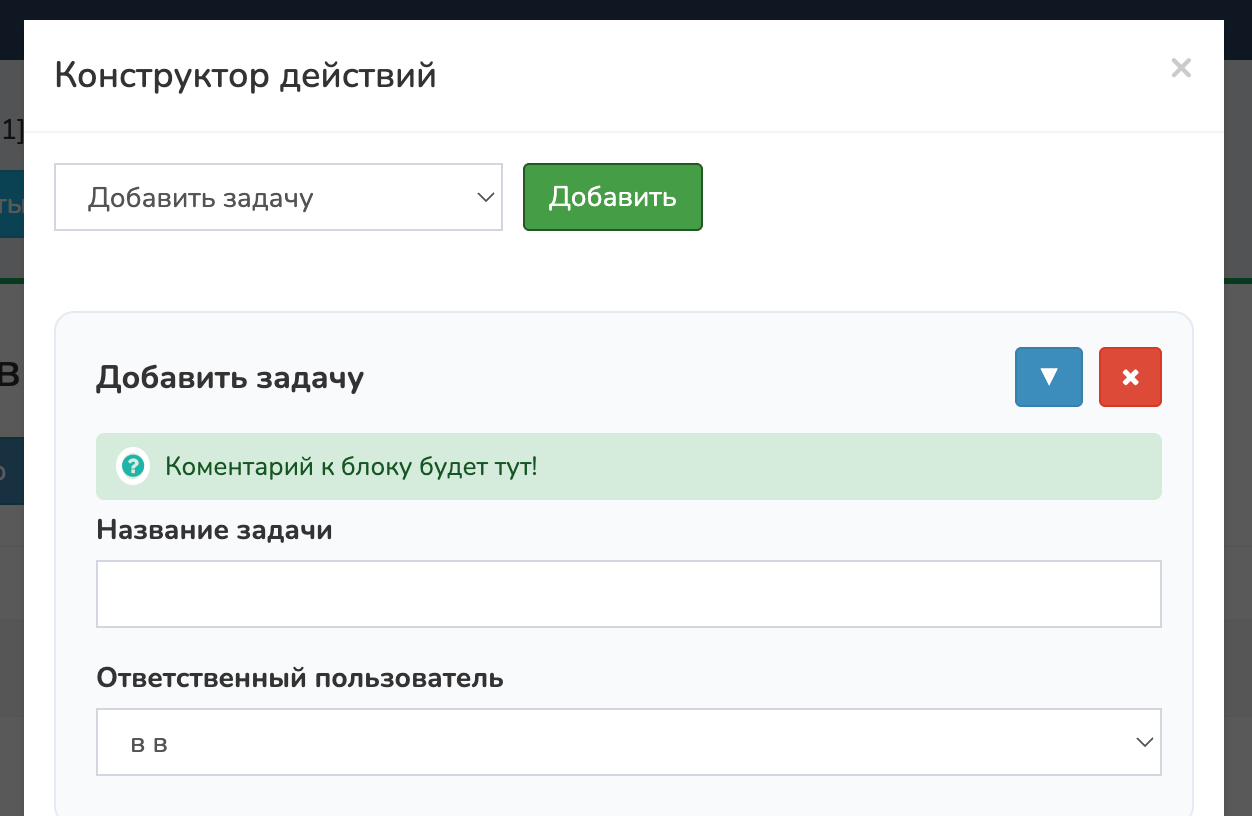
Task: Click the question mark help icon
Action: pos(132,466)
